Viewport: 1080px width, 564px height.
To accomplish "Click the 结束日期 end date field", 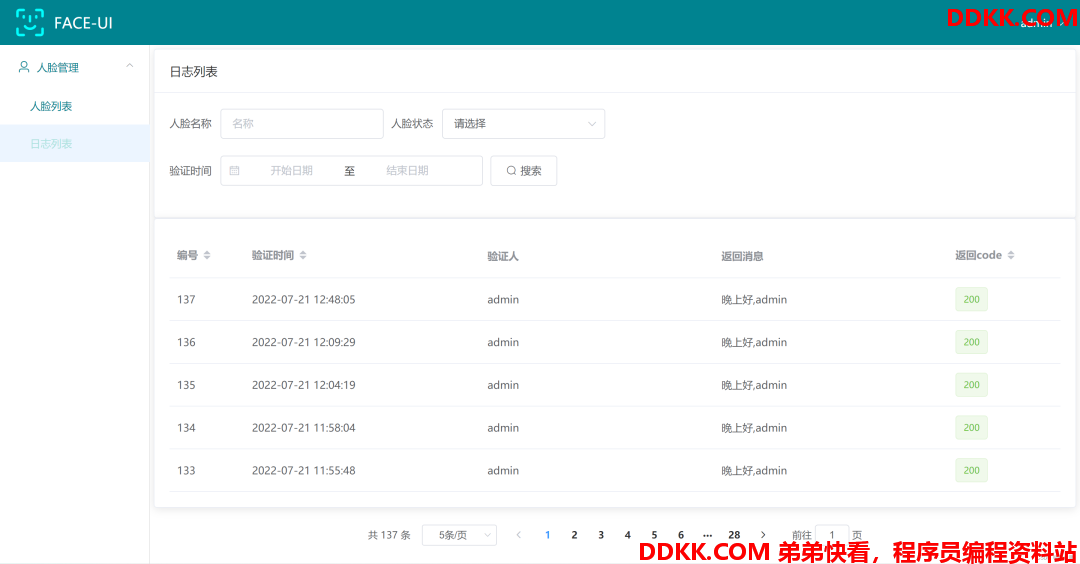I will click(407, 171).
